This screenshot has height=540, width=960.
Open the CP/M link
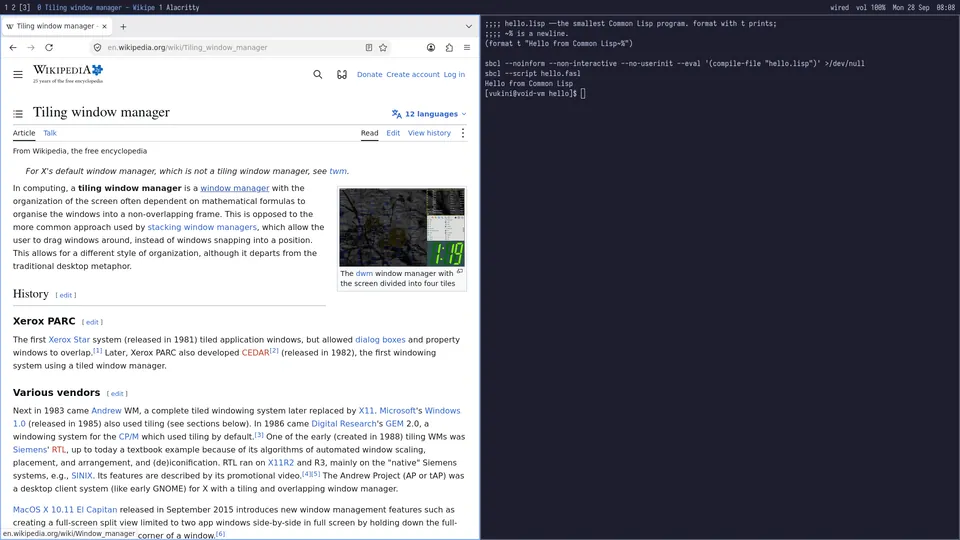click(x=129, y=437)
